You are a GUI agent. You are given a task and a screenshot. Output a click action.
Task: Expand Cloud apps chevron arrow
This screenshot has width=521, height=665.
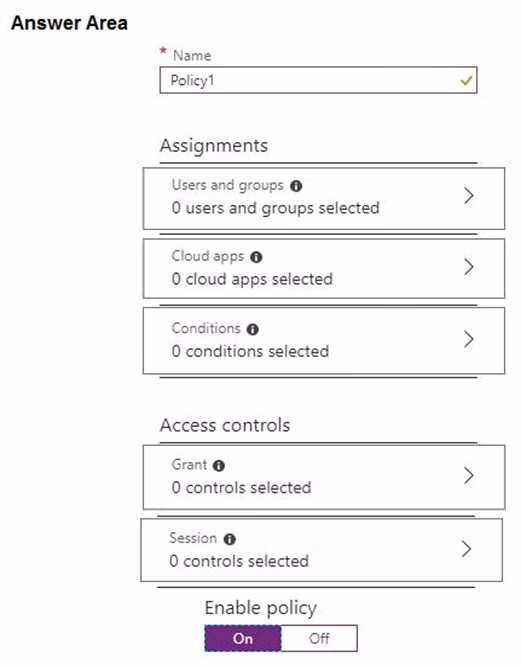(x=469, y=267)
